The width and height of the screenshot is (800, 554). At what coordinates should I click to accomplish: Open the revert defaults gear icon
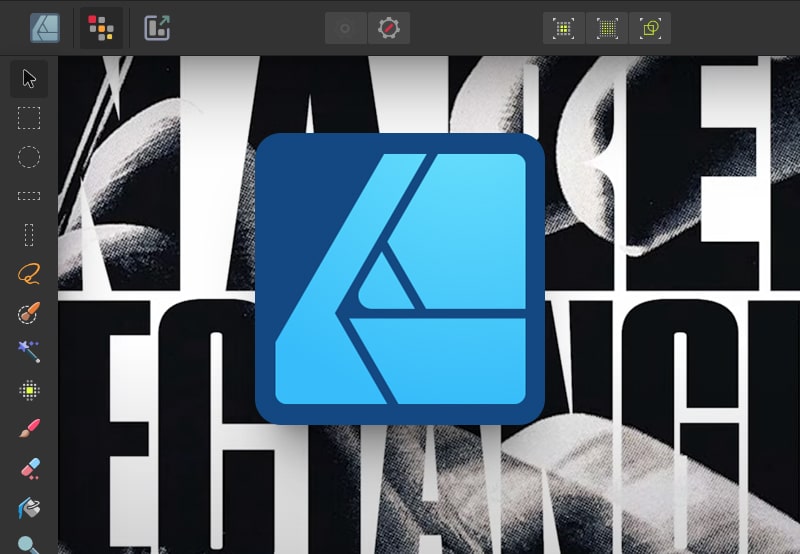tap(389, 28)
